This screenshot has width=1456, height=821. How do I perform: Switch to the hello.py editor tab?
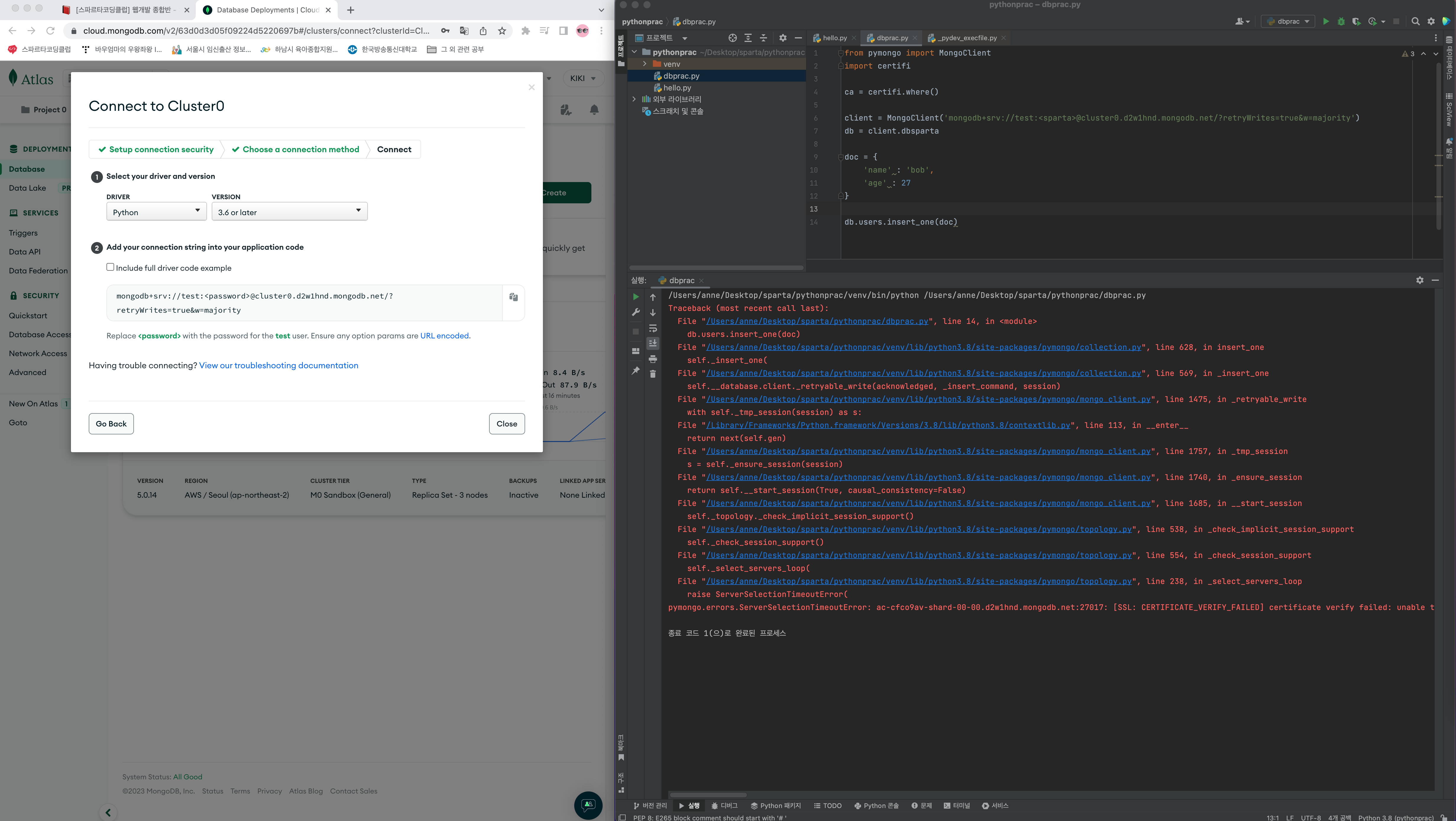pos(834,38)
